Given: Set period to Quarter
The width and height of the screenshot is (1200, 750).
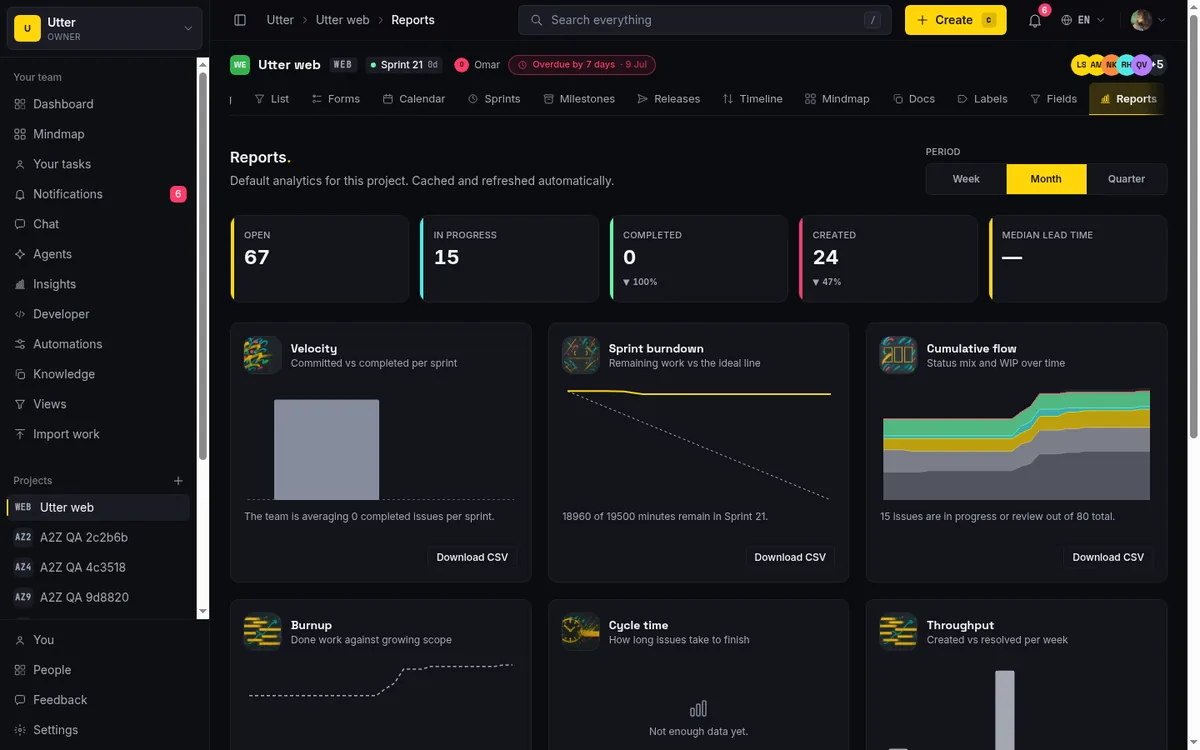Looking at the screenshot, I should pos(1126,179).
